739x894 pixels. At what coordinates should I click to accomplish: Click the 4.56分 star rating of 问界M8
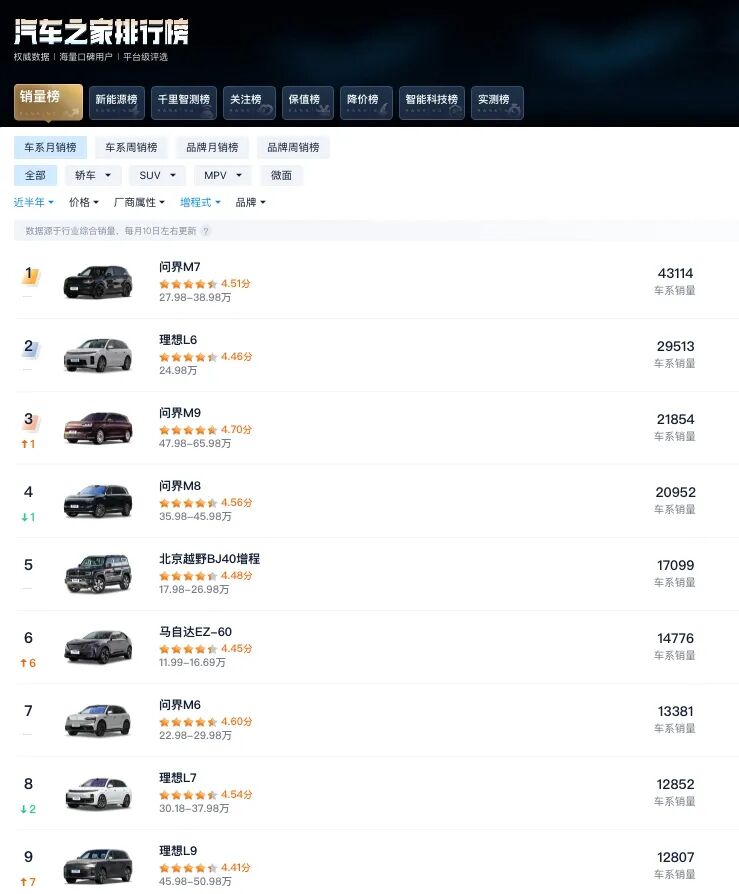click(205, 502)
